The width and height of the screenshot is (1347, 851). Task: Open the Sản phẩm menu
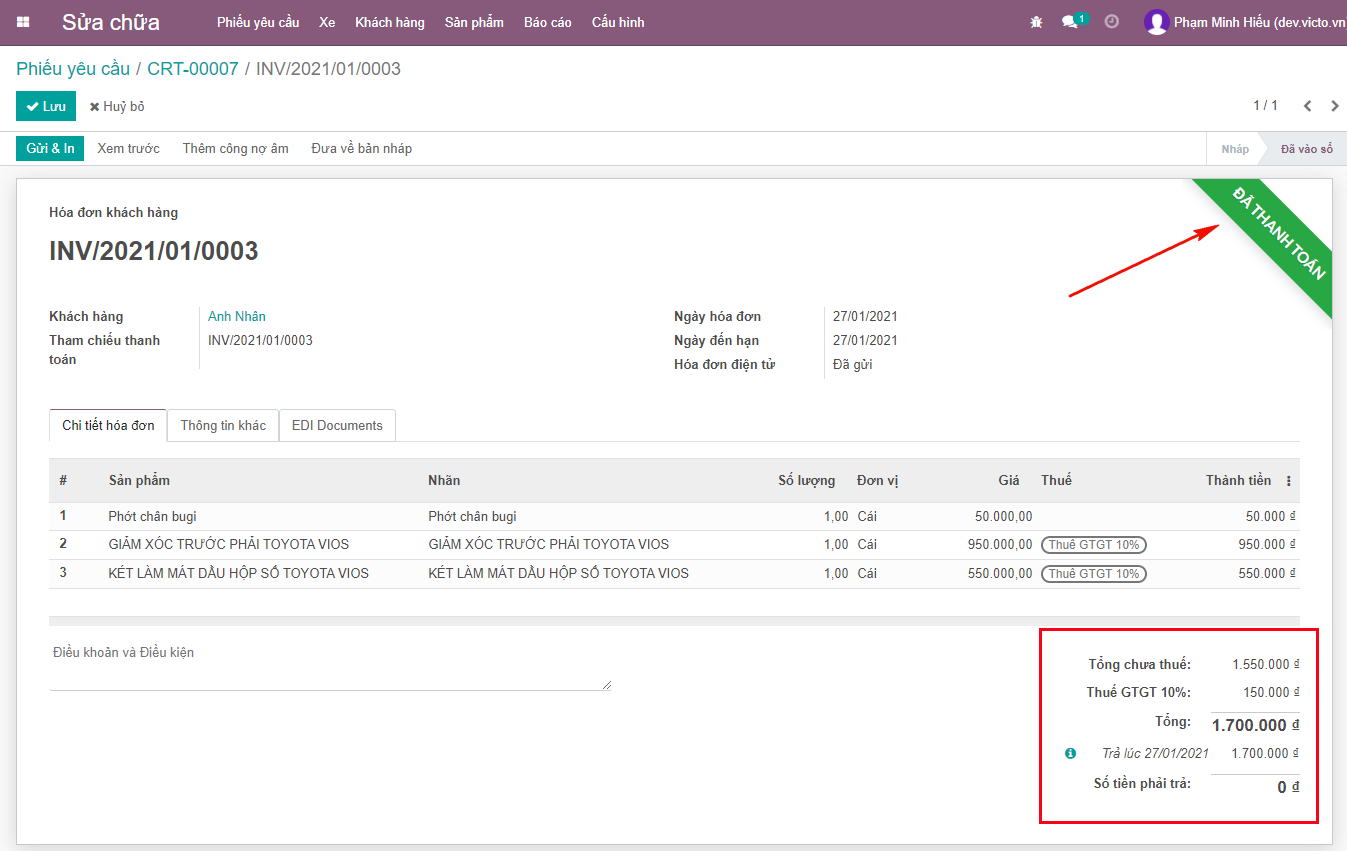(x=474, y=22)
